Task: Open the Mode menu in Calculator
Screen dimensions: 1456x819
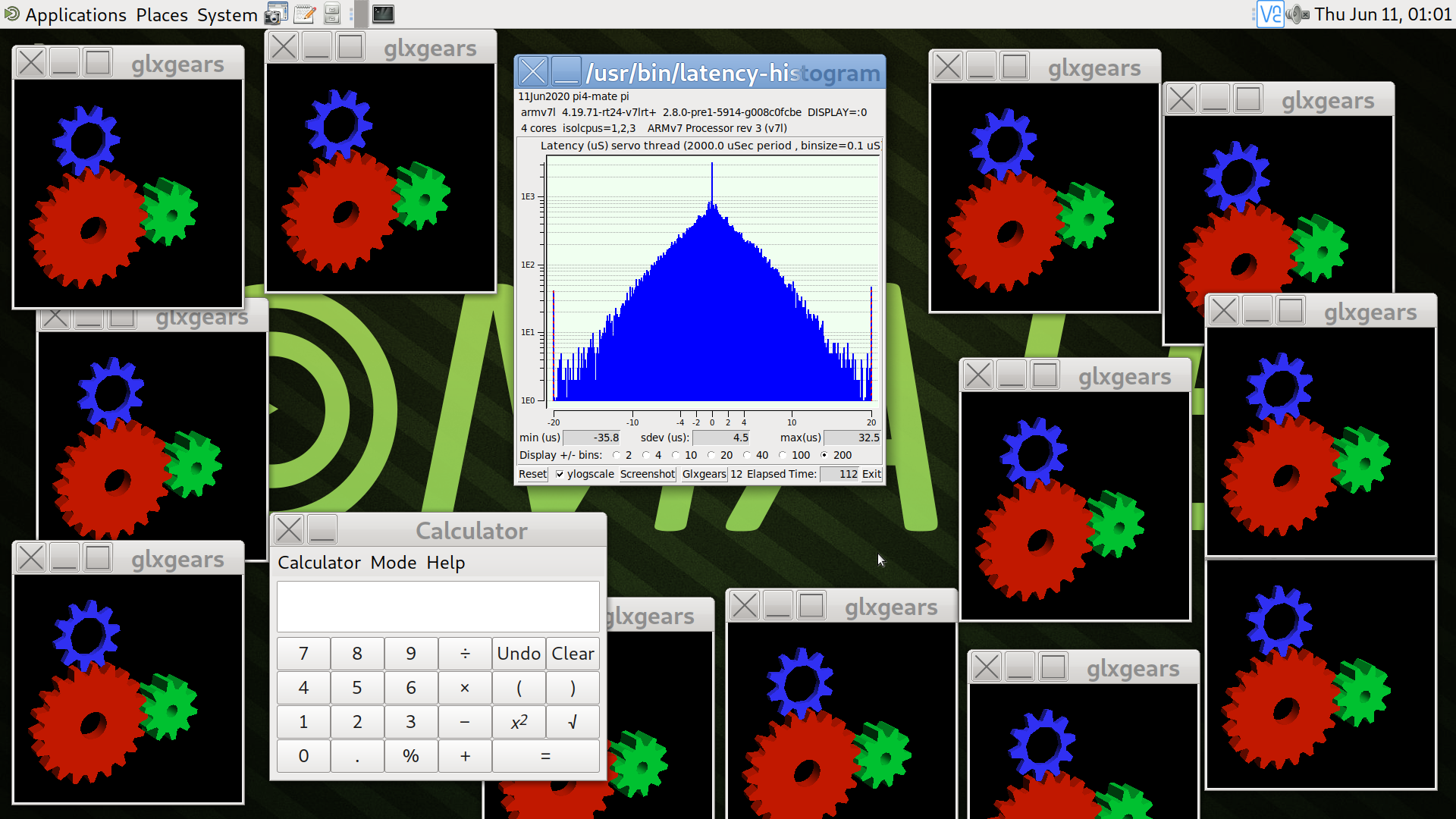Action: point(394,563)
